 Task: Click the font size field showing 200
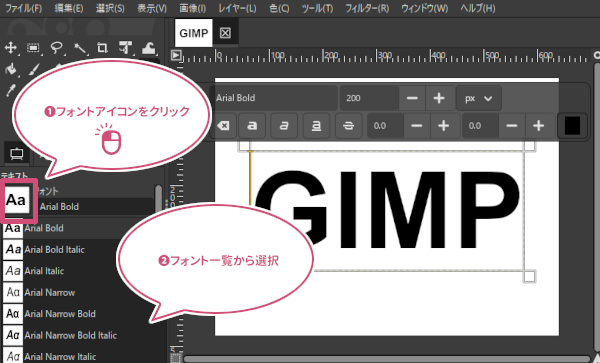pos(370,98)
